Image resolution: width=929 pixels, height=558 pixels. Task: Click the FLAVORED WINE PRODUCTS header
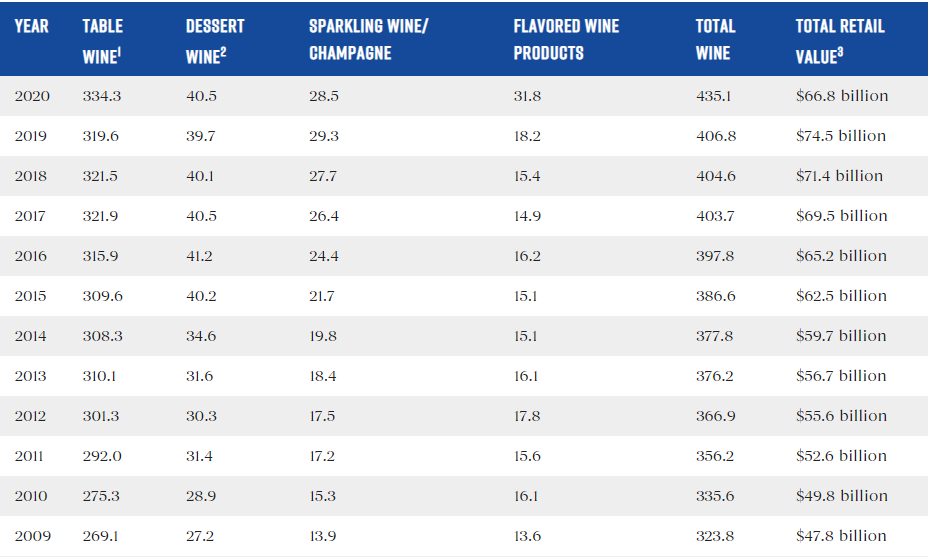pyautogui.click(x=566, y=39)
